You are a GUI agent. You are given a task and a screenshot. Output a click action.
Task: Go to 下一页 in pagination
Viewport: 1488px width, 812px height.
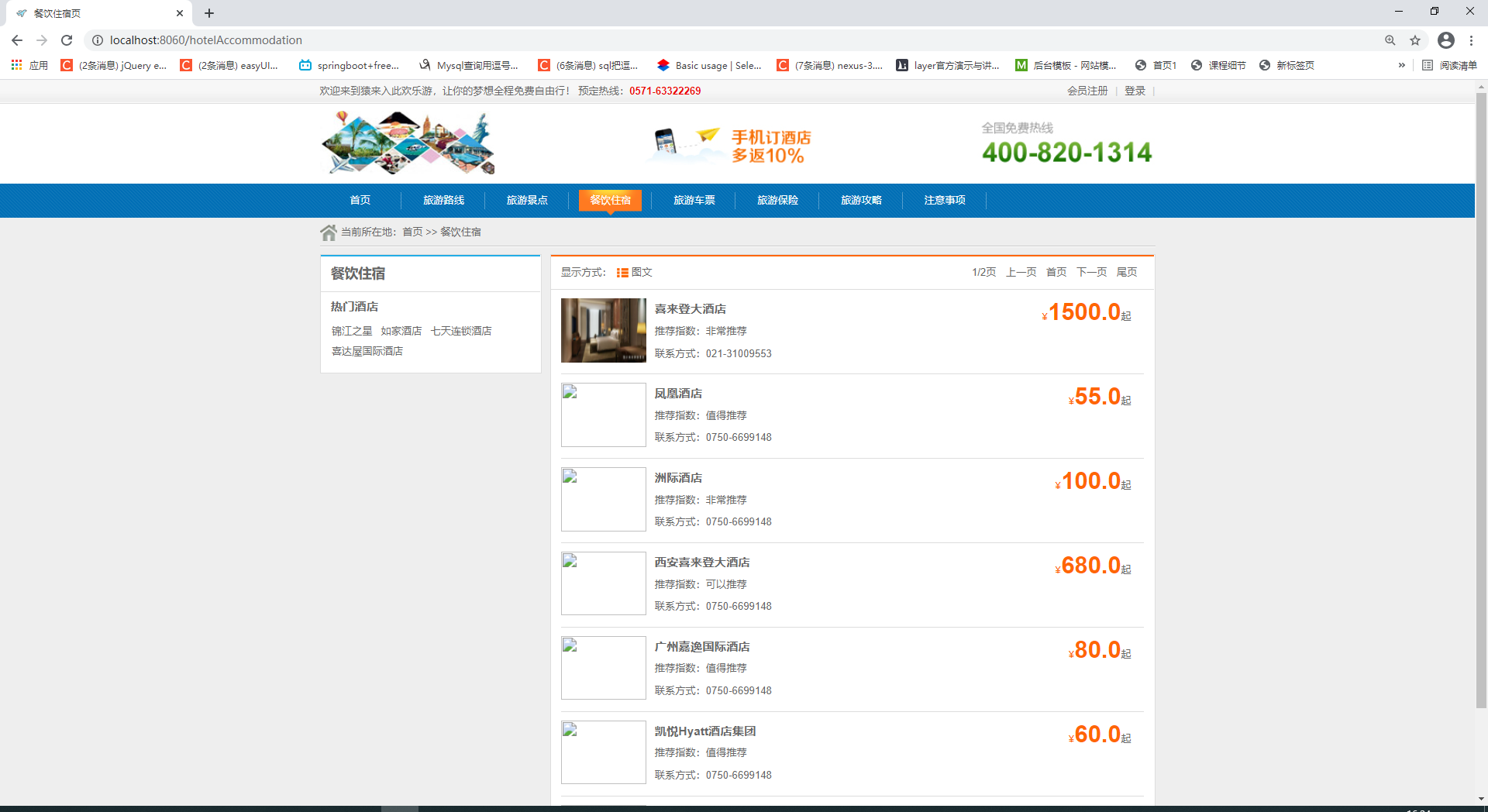click(1091, 272)
